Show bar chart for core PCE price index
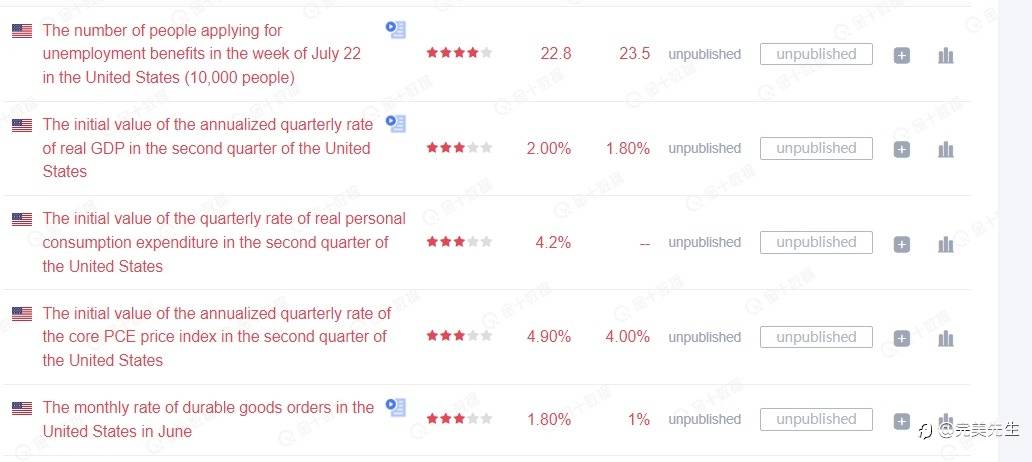This screenshot has width=1032, height=462. click(945, 338)
